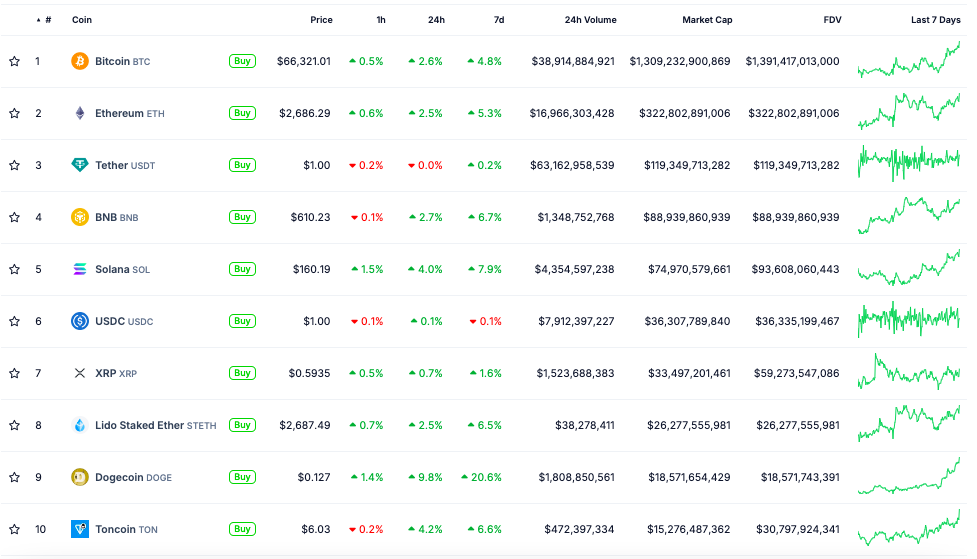Toggle the favorite star for Solana

tap(14, 269)
